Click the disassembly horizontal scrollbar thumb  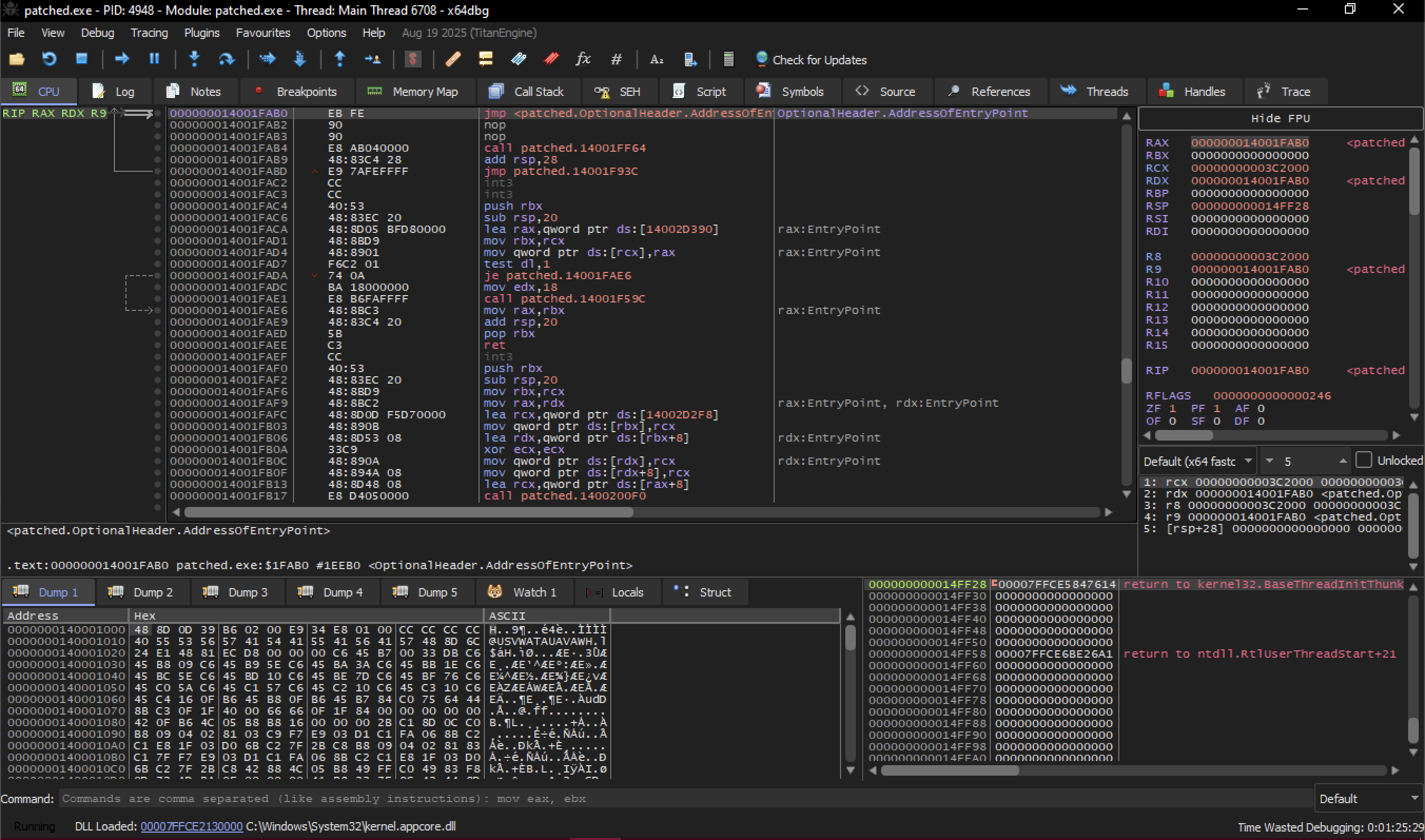[408, 512]
